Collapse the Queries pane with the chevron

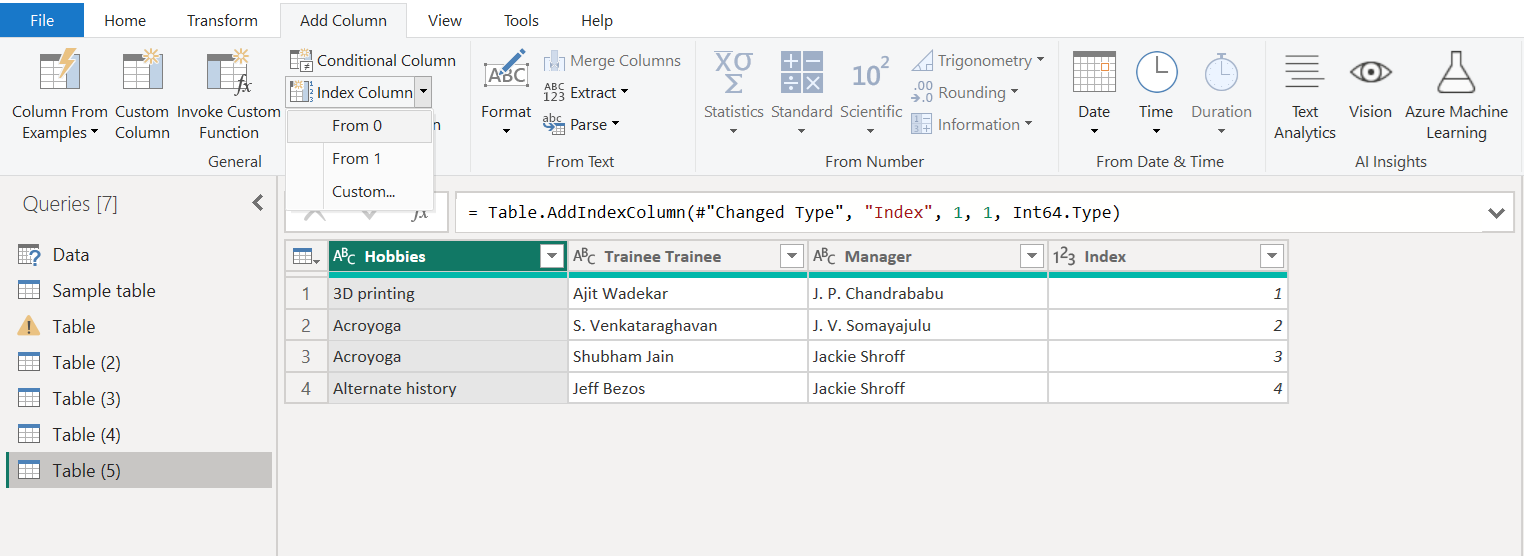258,203
